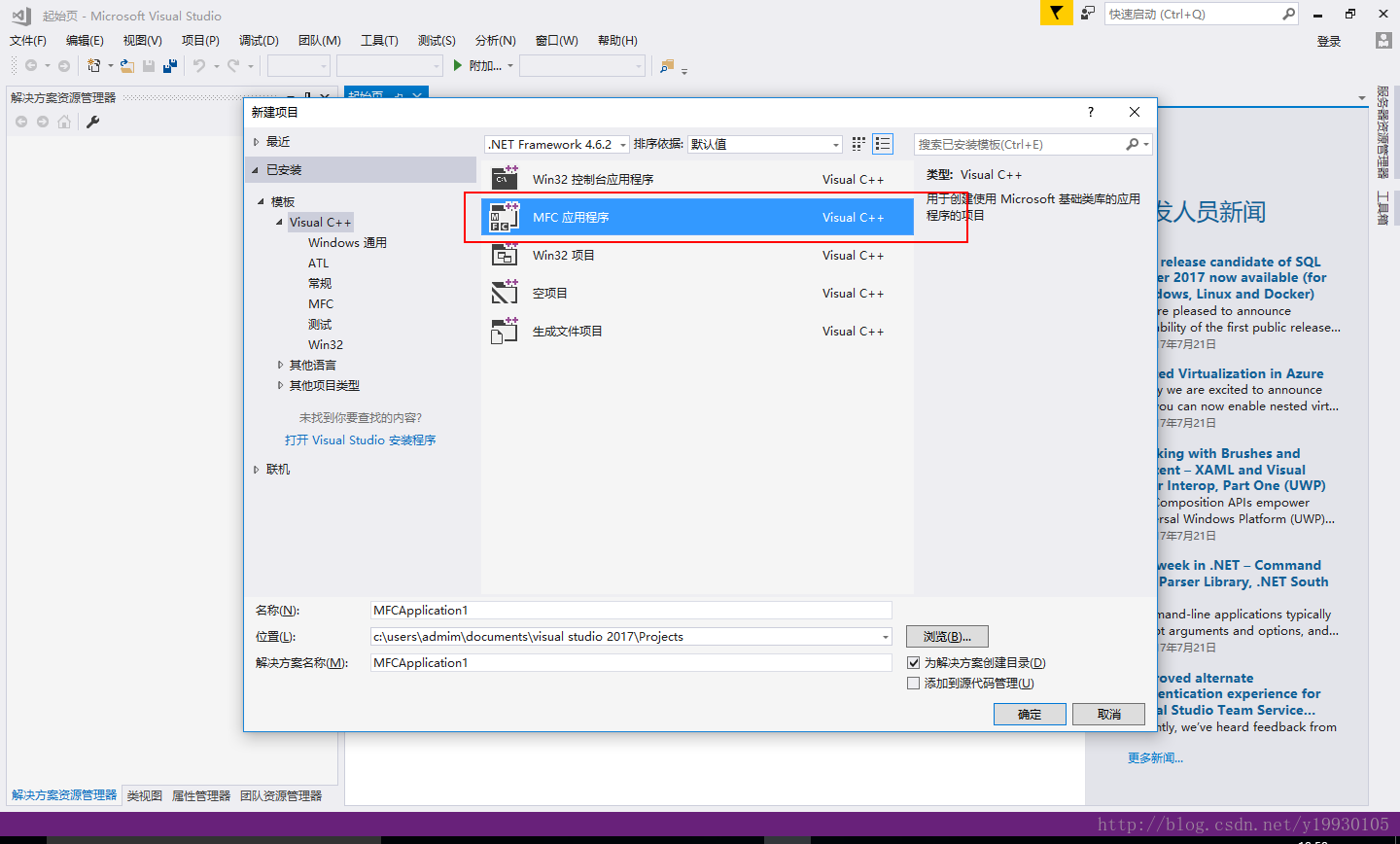Image resolution: width=1400 pixels, height=844 pixels.
Task: Click the dialog help question mark
Action: click(x=1091, y=112)
